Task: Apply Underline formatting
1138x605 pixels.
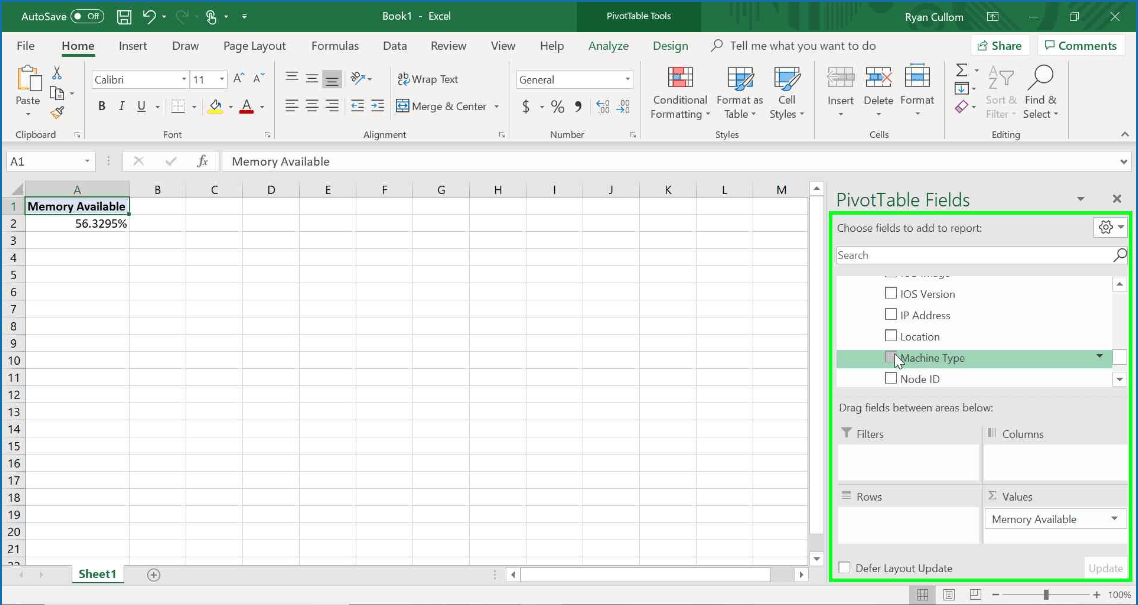Action: (x=140, y=106)
